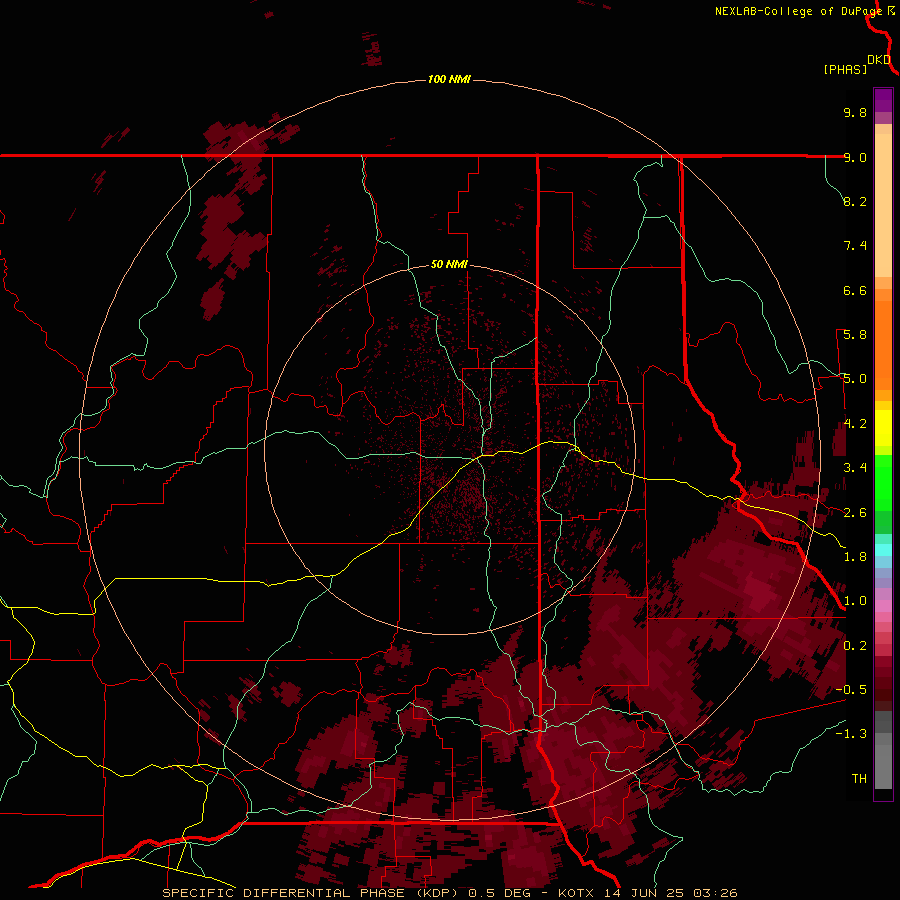Click the 9.0 legend value
Viewport: 900px width, 900px height.
tap(855, 157)
